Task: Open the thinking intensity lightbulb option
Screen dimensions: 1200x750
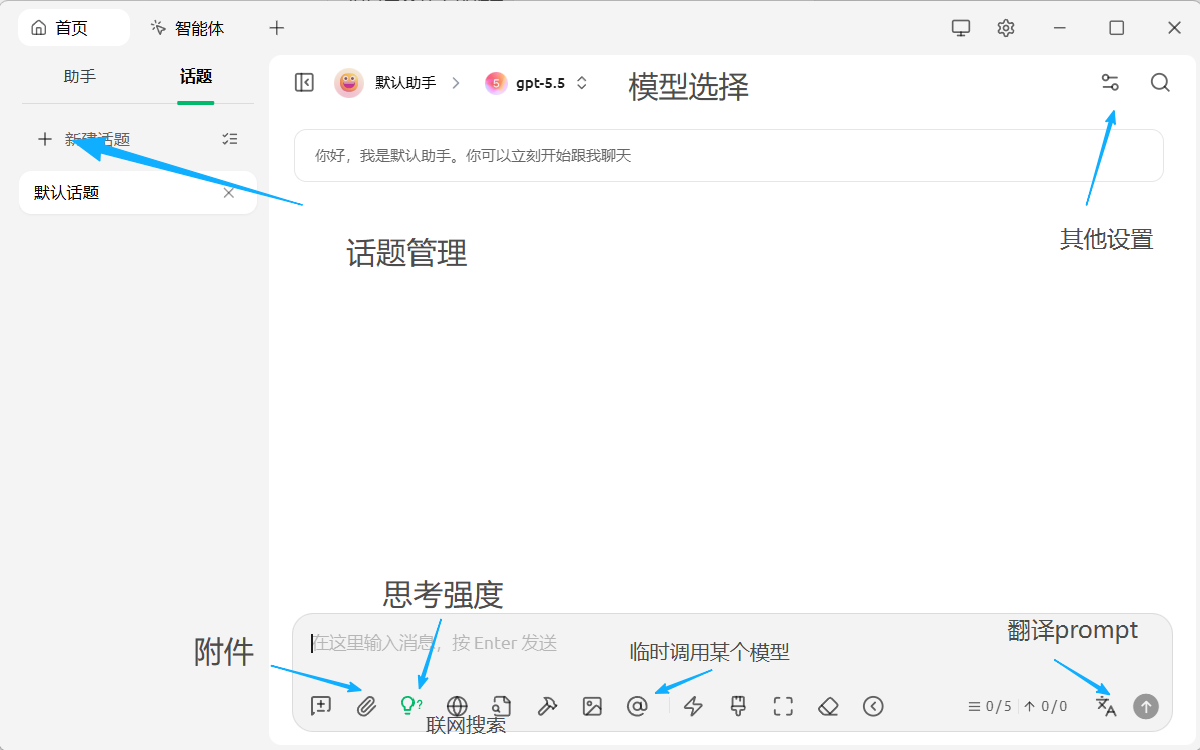Action: click(411, 706)
